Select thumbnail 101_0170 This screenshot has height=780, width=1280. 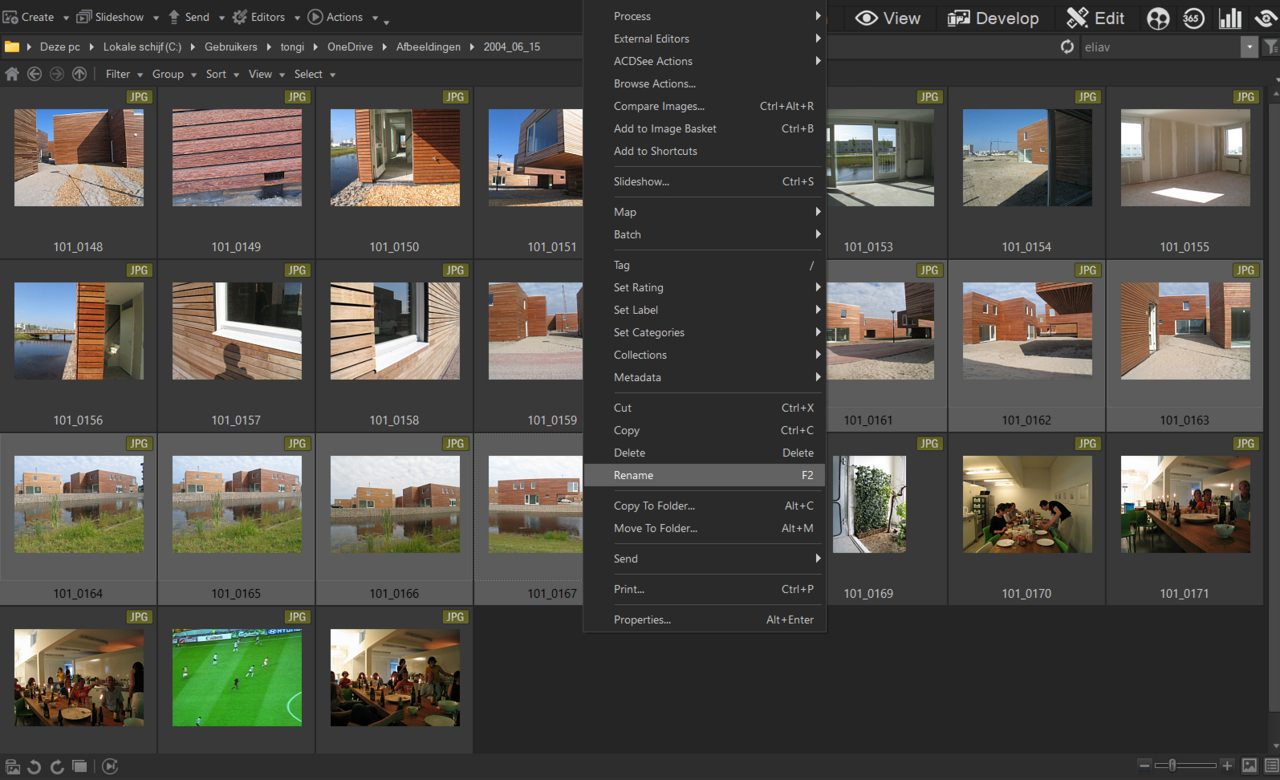click(x=1026, y=507)
